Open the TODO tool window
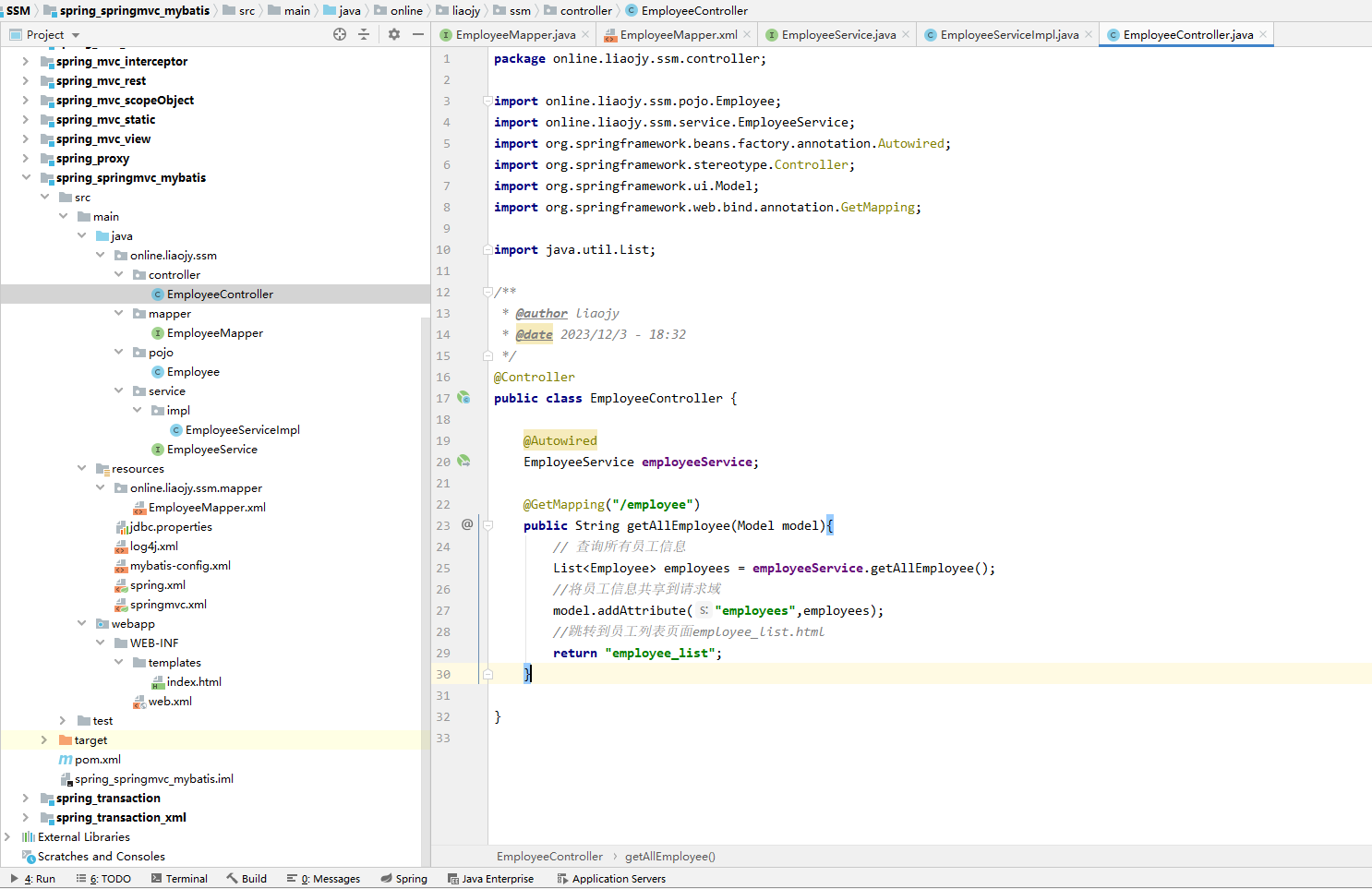Image resolution: width=1372 pixels, height=889 pixels. click(x=103, y=879)
